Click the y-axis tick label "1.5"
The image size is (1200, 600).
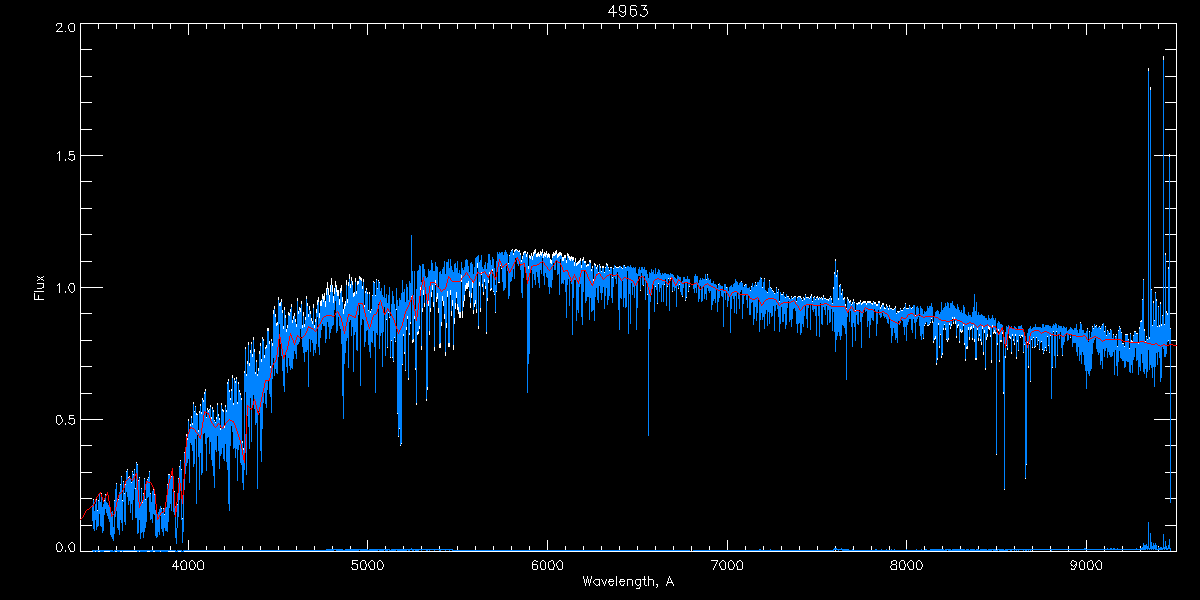pyautogui.click(x=65, y=157)
